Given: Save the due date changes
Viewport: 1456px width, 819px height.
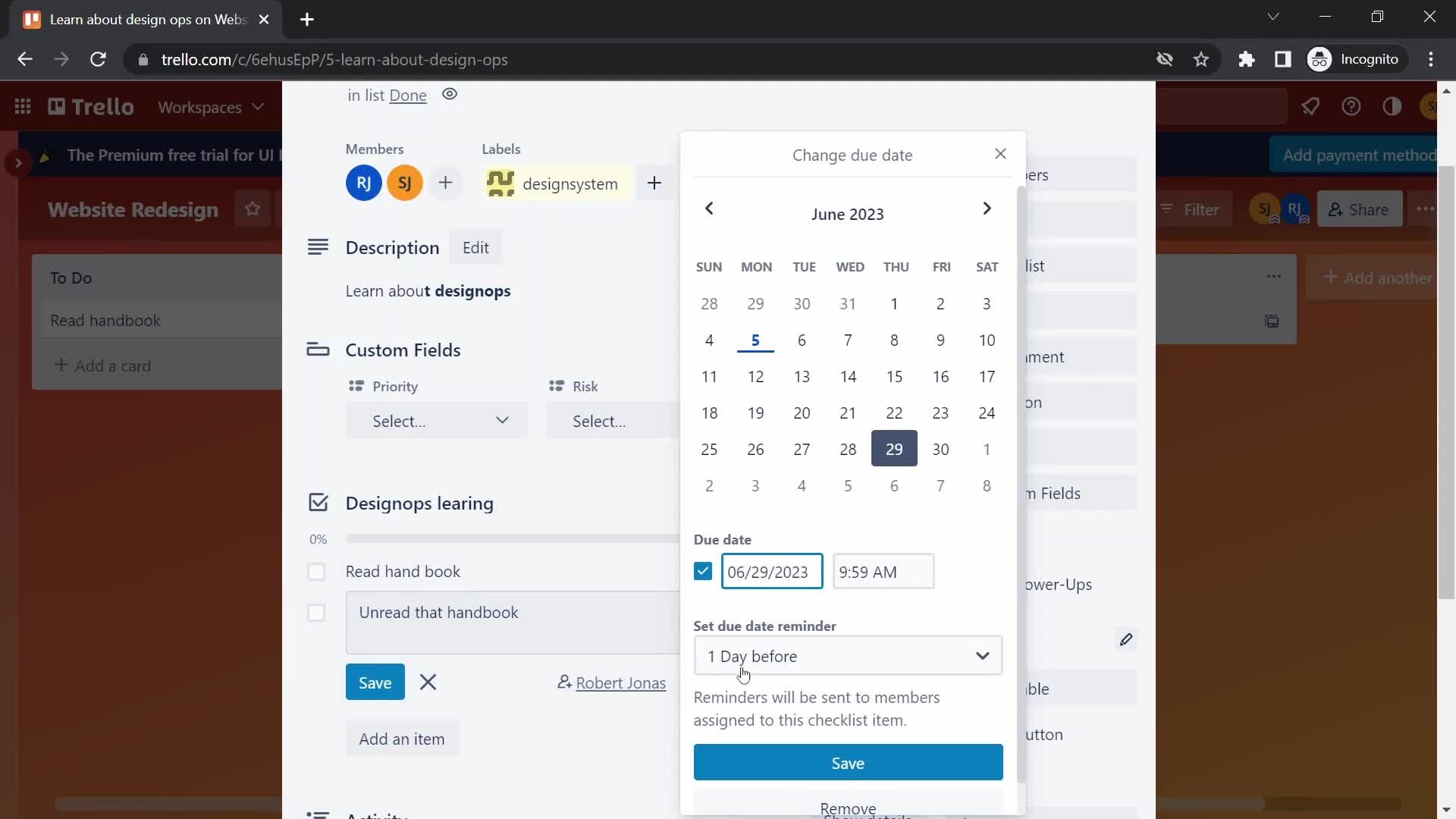Looking at the screenshot, I should [x=848, y=762].
